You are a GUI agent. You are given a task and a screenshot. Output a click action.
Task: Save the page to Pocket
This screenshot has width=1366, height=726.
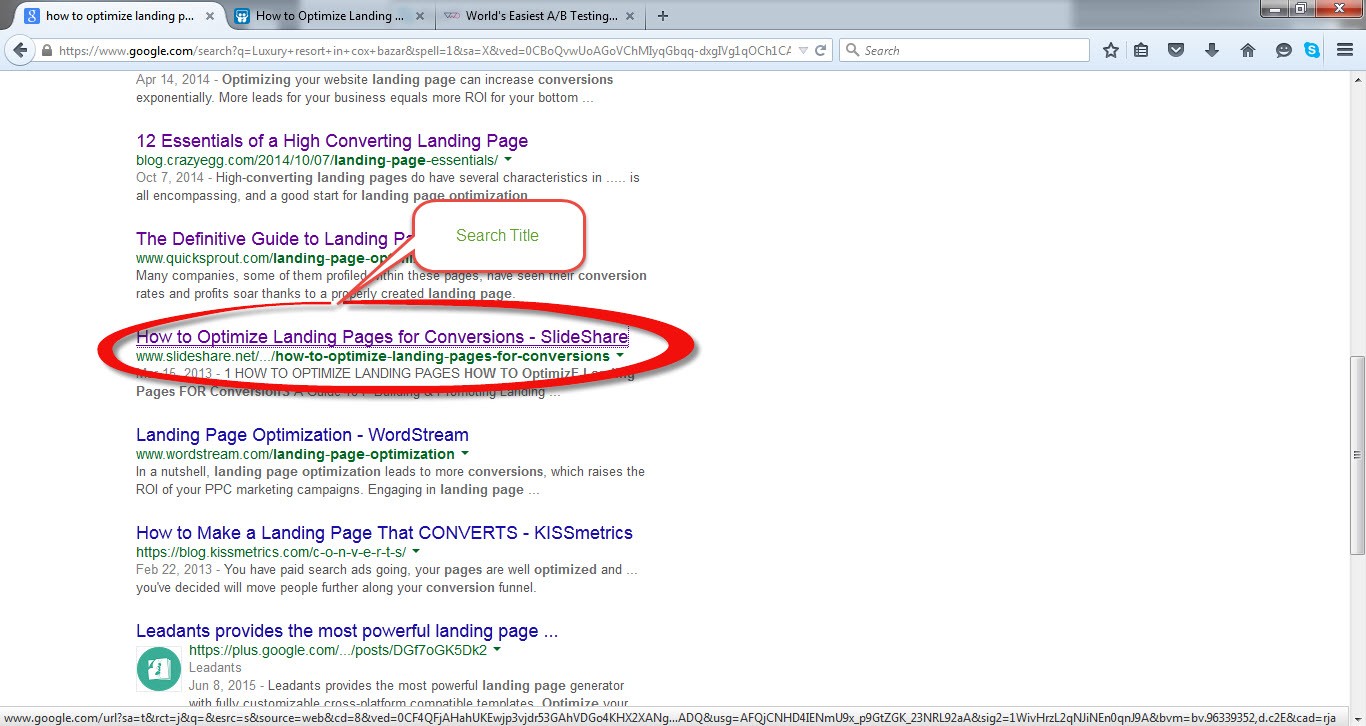(1177, 50)
